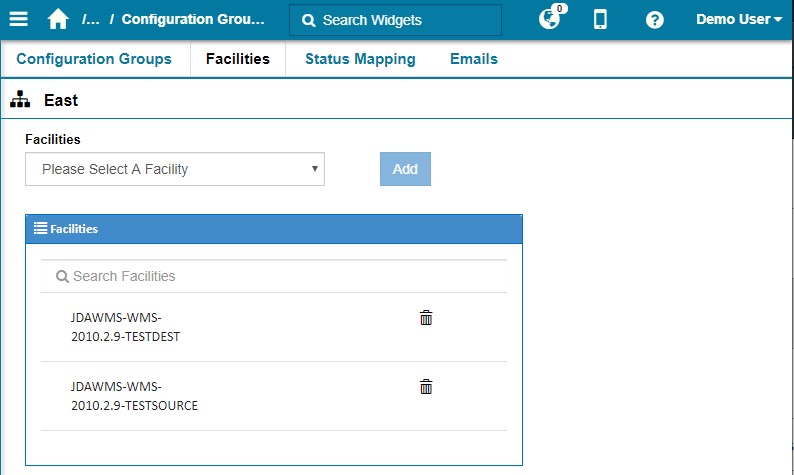Select the JDAWMS-WMS-2010.2.9-TESTDEST row text
The width and height of the screenshot is (794, 475).
point(126,327)
